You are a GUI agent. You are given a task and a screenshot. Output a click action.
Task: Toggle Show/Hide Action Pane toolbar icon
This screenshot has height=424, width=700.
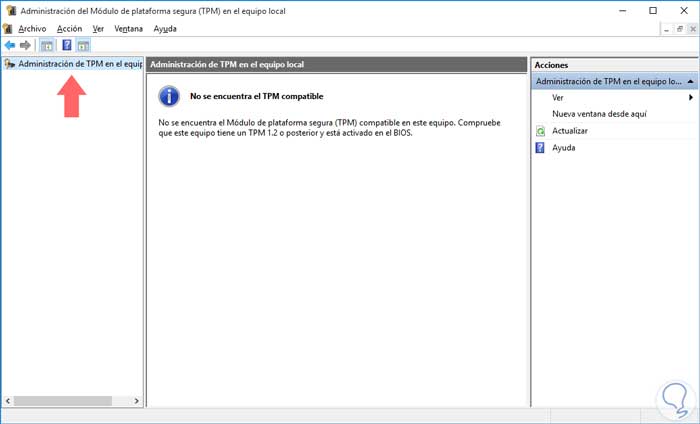83,45
